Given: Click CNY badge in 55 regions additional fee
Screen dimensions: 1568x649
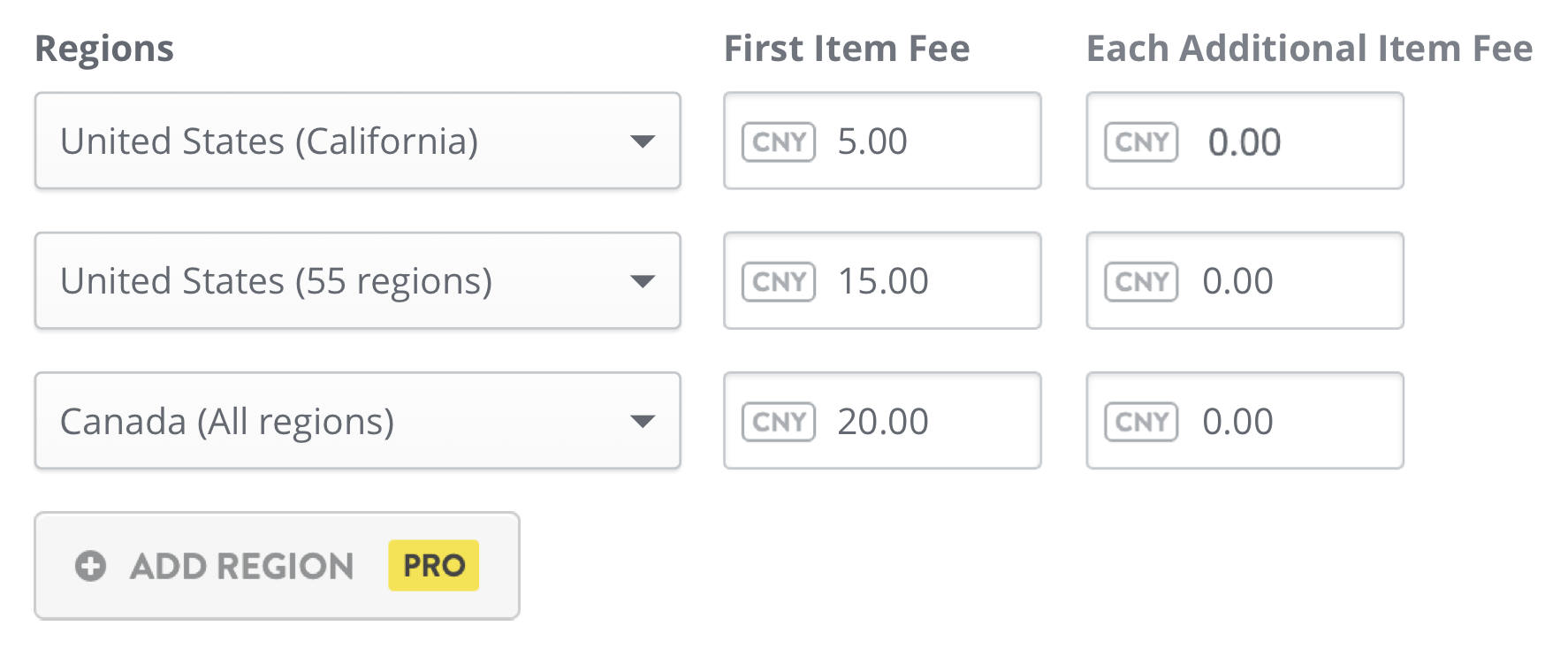Looking at the screenshot, I should pyautogui.click(x=1141, y=282).
